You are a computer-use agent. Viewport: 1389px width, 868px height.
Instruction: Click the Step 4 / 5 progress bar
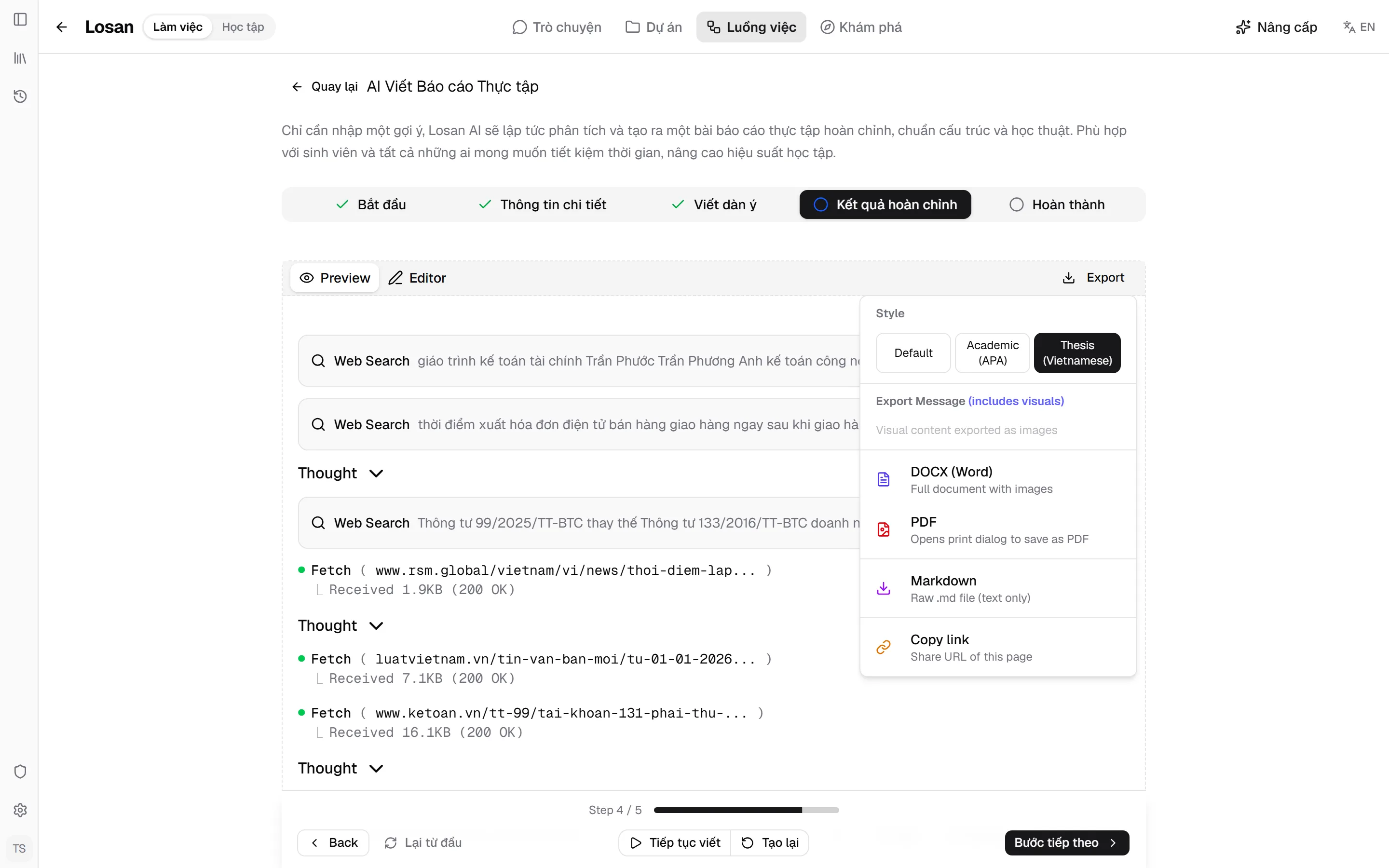tap(746, 810)
